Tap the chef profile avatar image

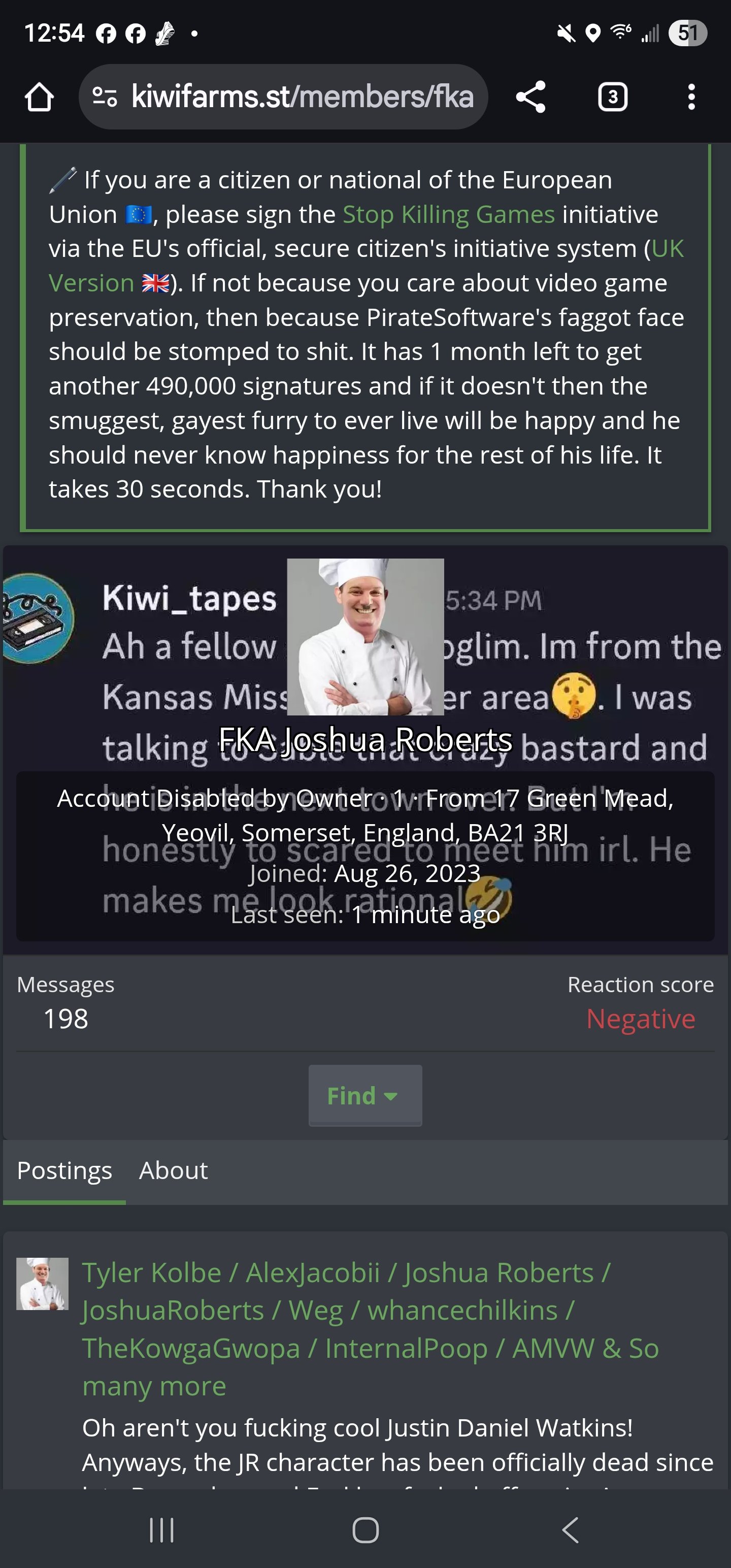(x=365, y=637)
